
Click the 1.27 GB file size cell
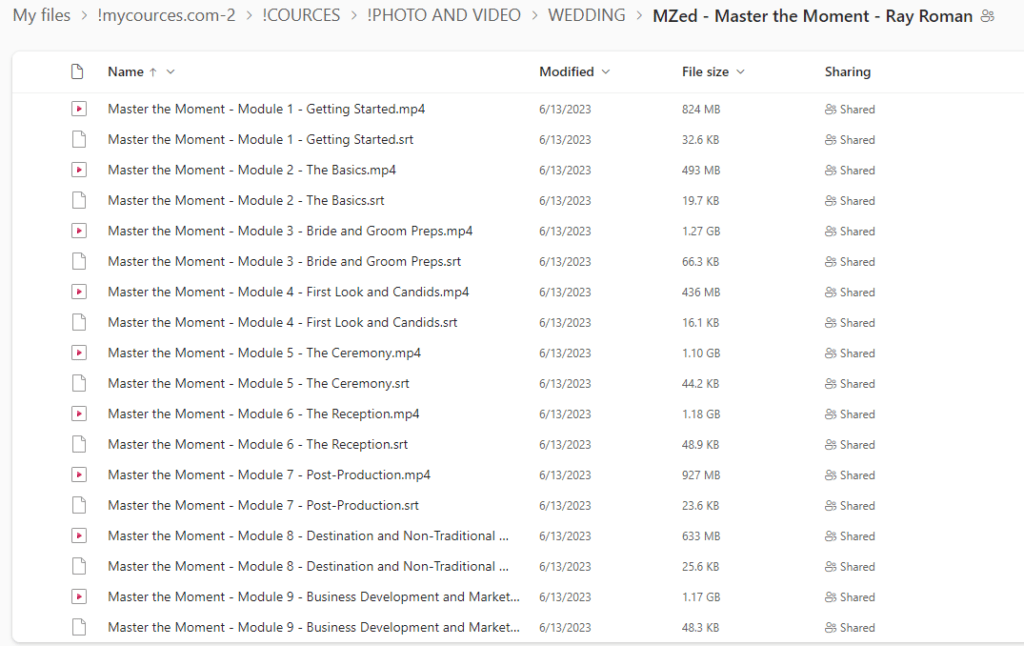(x=701, y=231)
